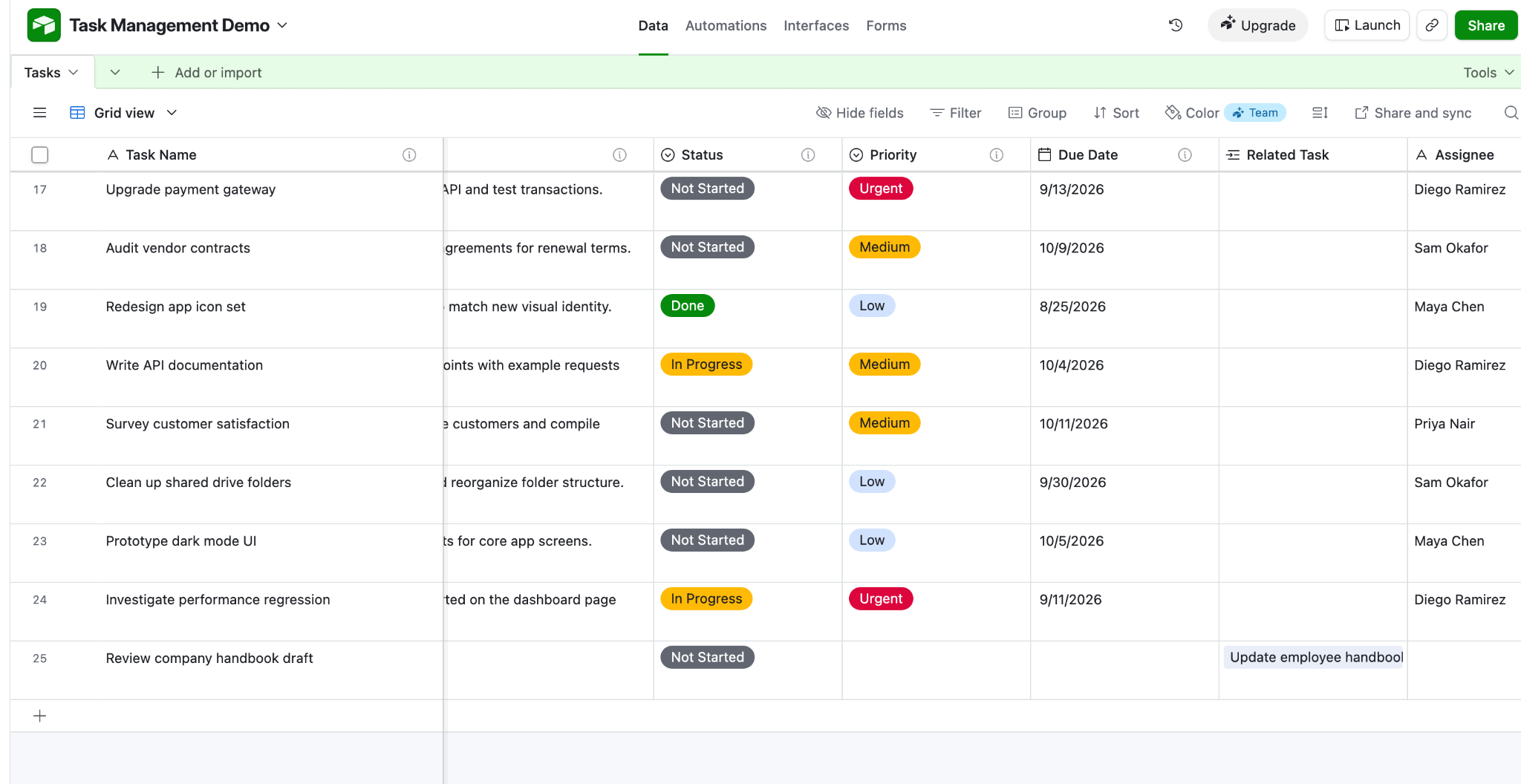1521x784 pixels.
Task: Click the description column info icon
Action: [x=619, y=154]
